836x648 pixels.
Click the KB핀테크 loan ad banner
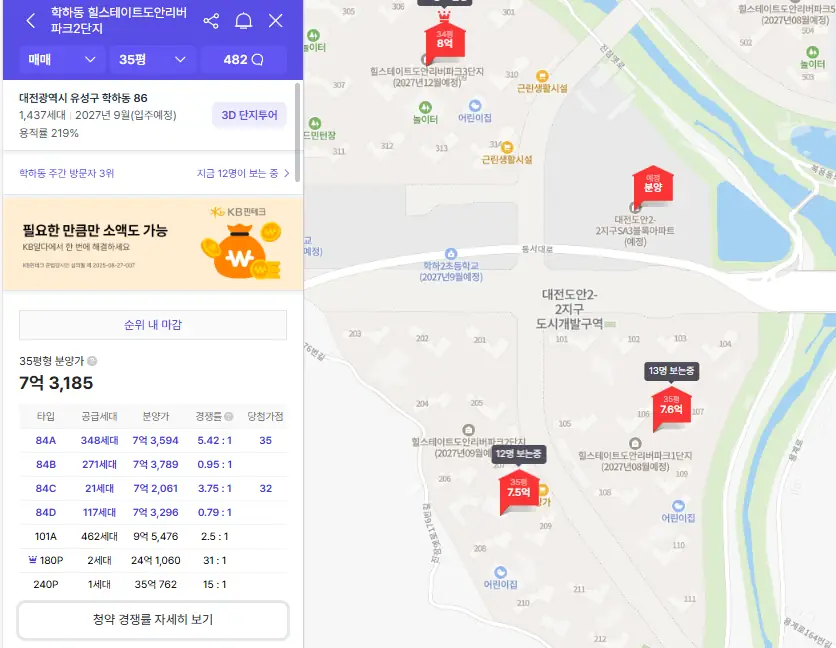coord(152,243)
